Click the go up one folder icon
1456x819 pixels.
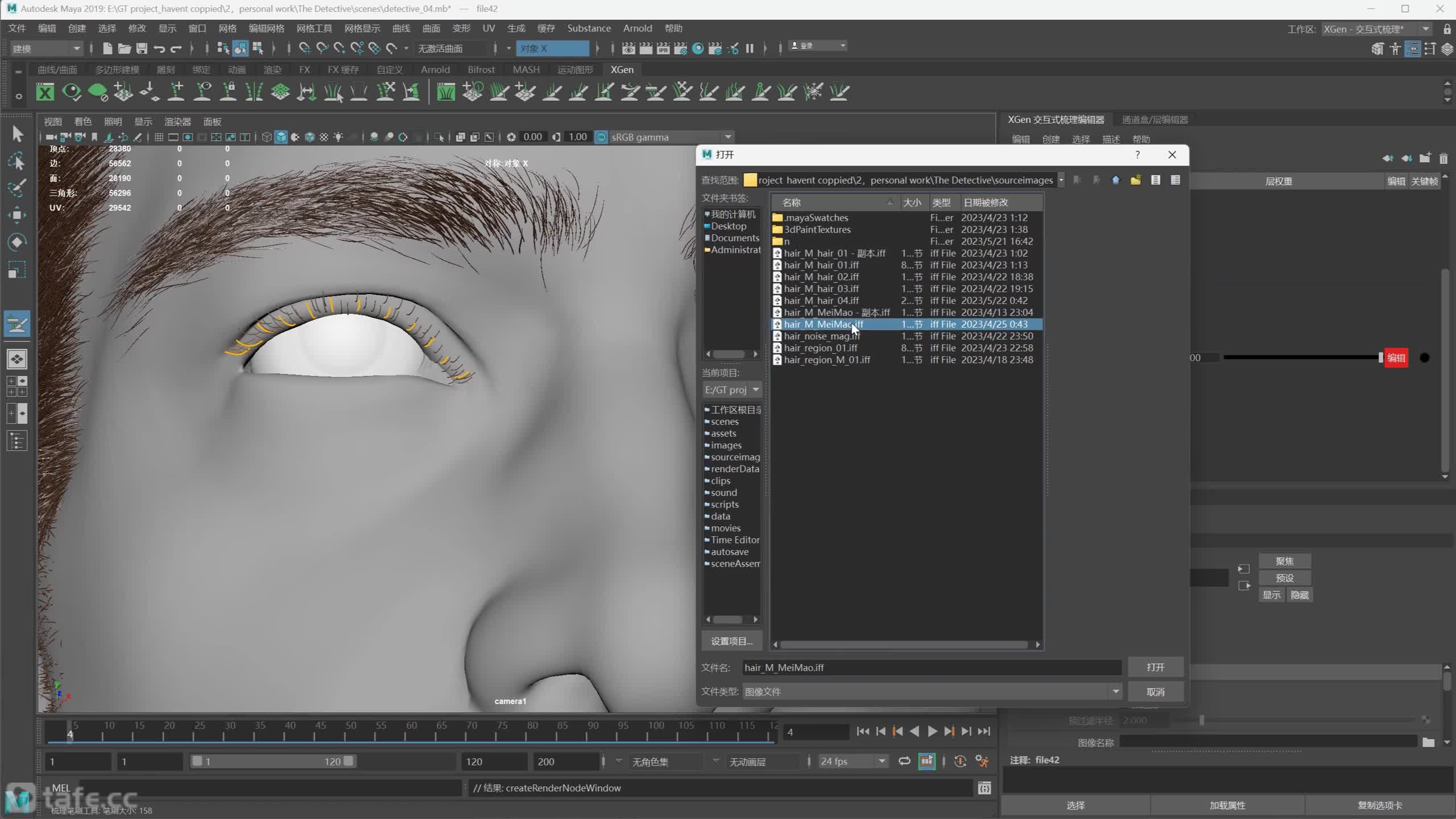pos(1116,180)
